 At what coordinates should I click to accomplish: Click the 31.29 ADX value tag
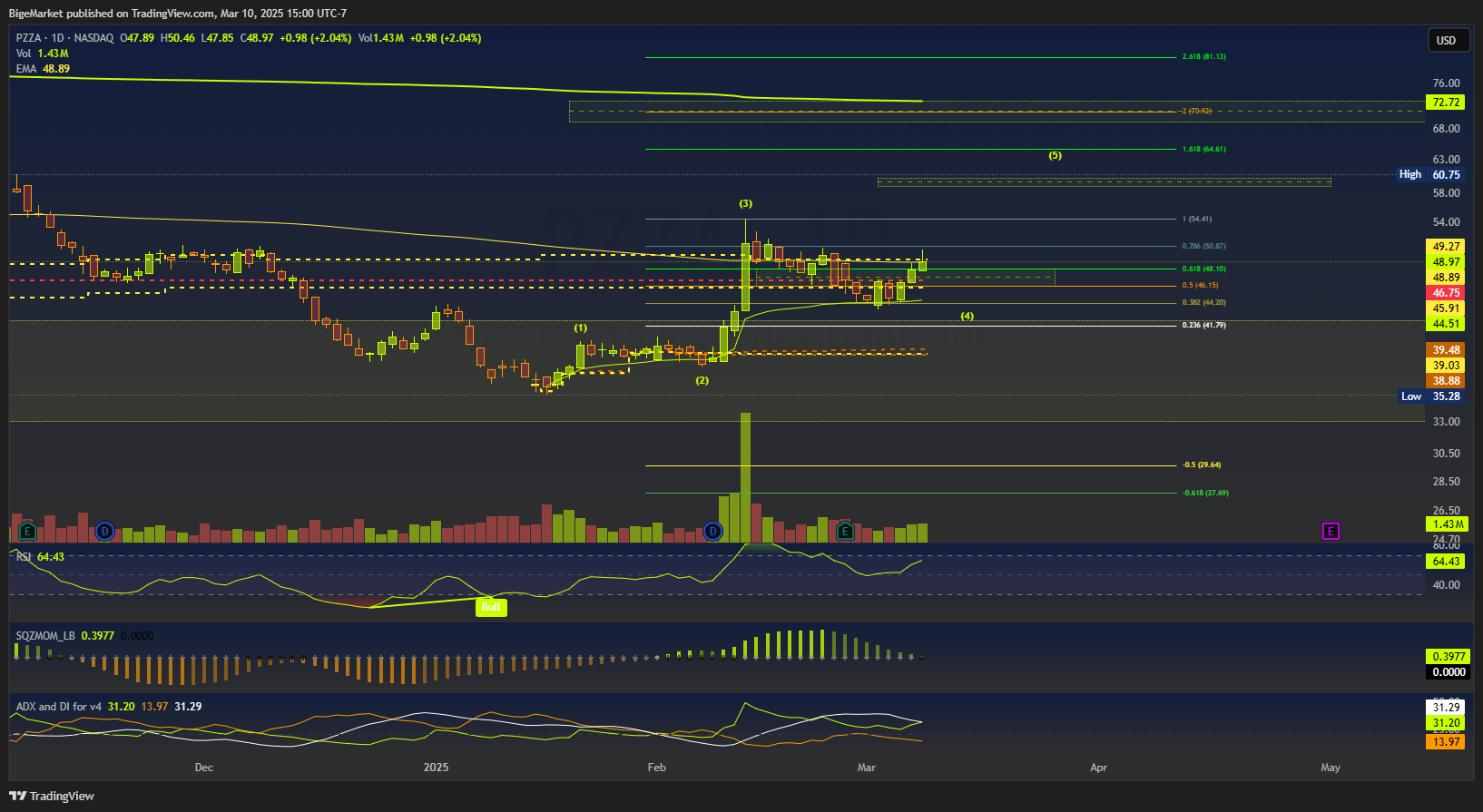[1446, 708]
